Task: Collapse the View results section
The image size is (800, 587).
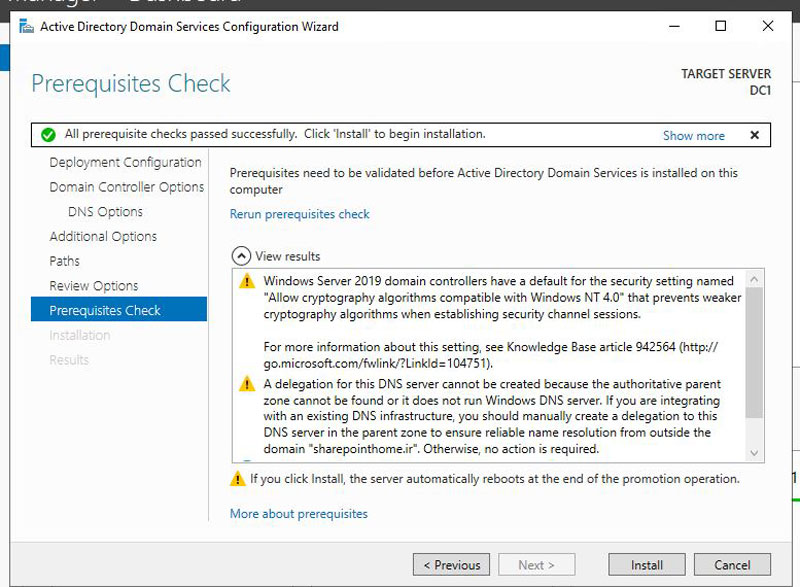Action: point(241,256)
